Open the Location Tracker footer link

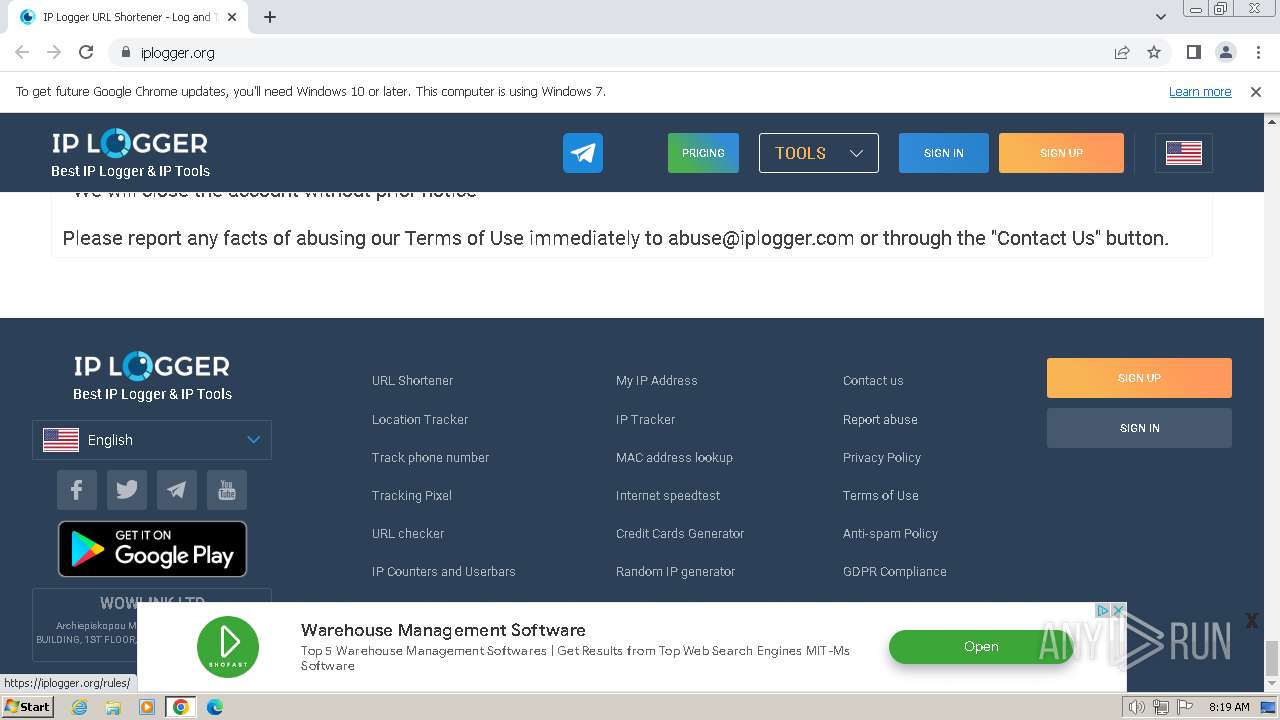[420, 420]
